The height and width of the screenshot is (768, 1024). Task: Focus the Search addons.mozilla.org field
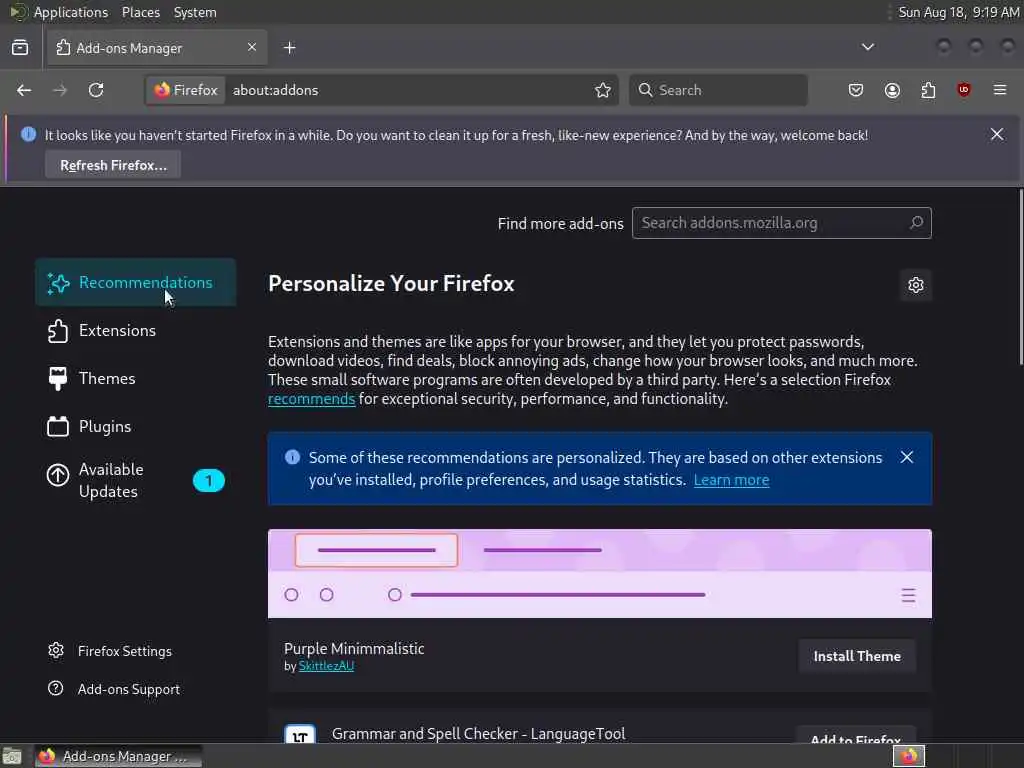pos(782,223)
